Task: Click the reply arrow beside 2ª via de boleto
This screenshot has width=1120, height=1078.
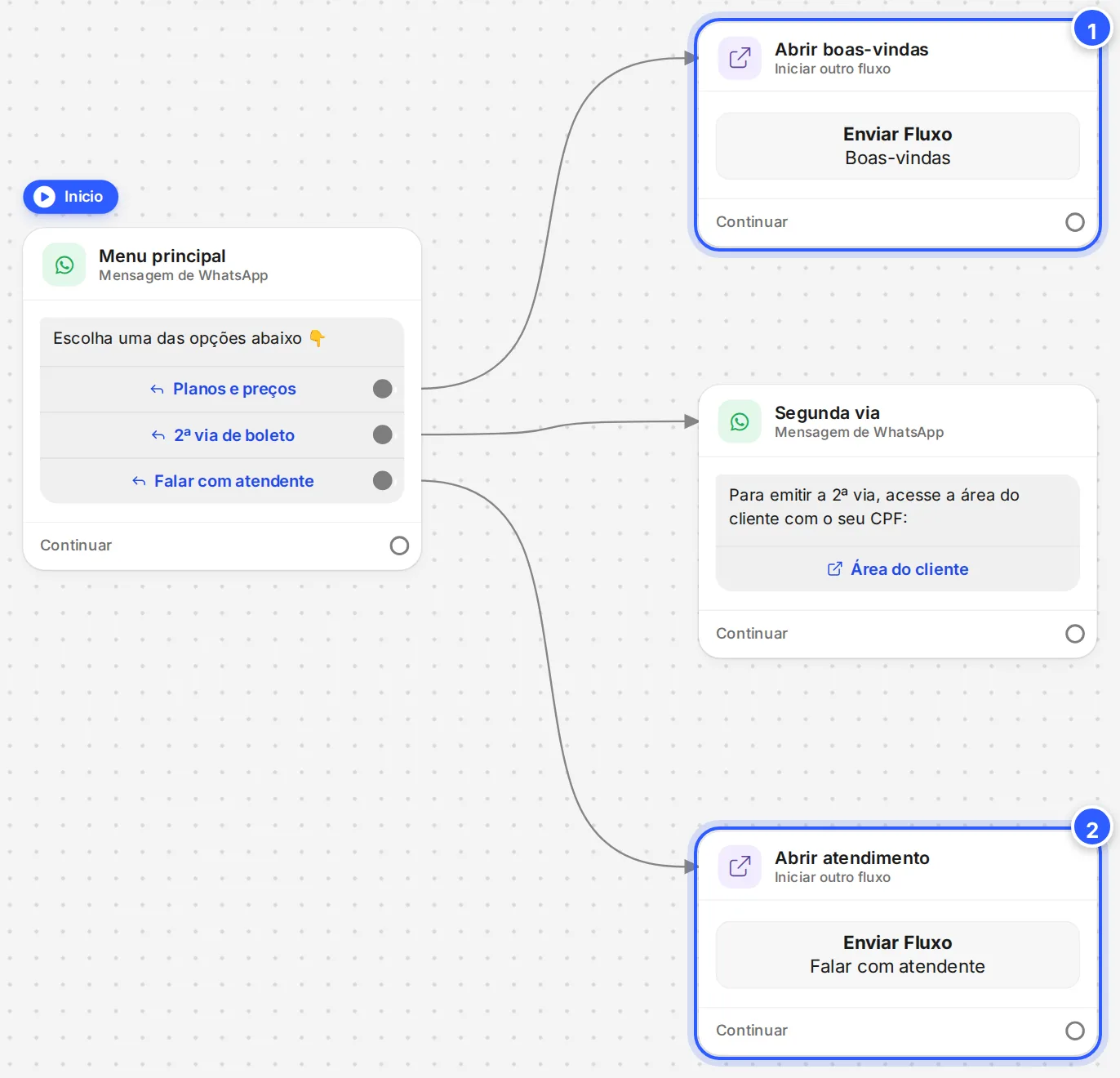Action: point(158,435)
